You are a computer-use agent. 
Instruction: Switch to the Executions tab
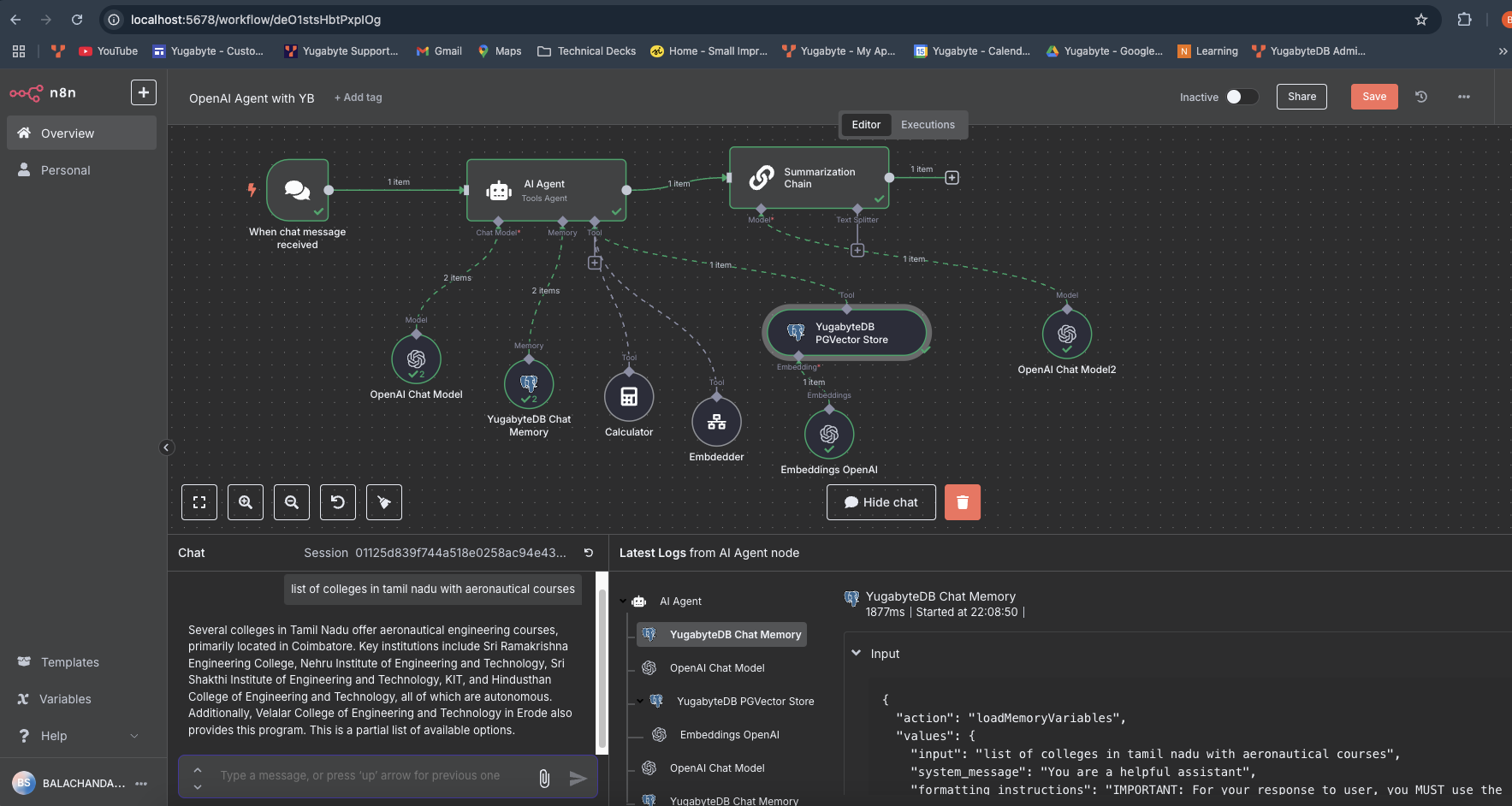(x=929, y=125)
